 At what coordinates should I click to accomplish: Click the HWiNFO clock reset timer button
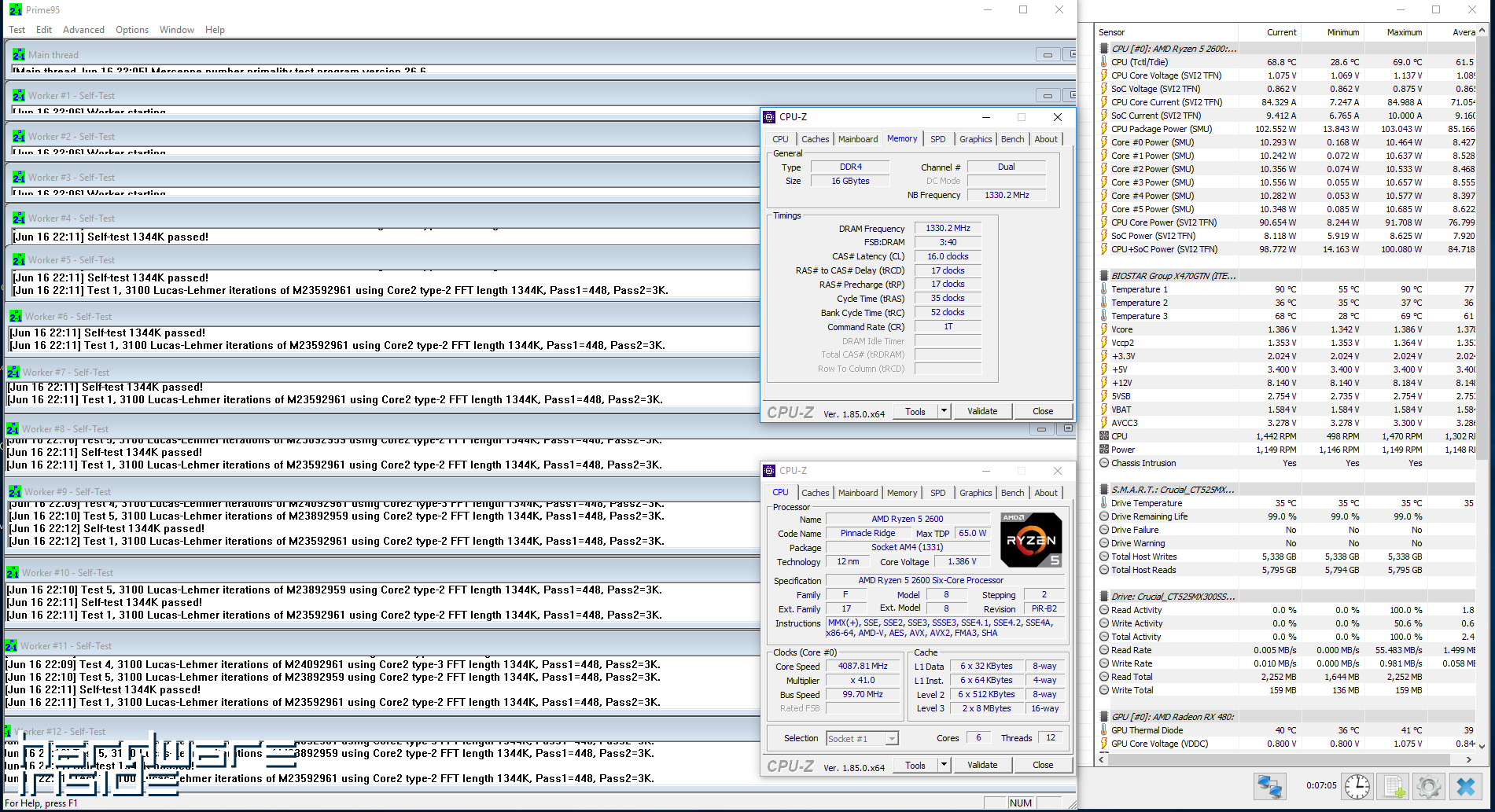click(1357, 786)
